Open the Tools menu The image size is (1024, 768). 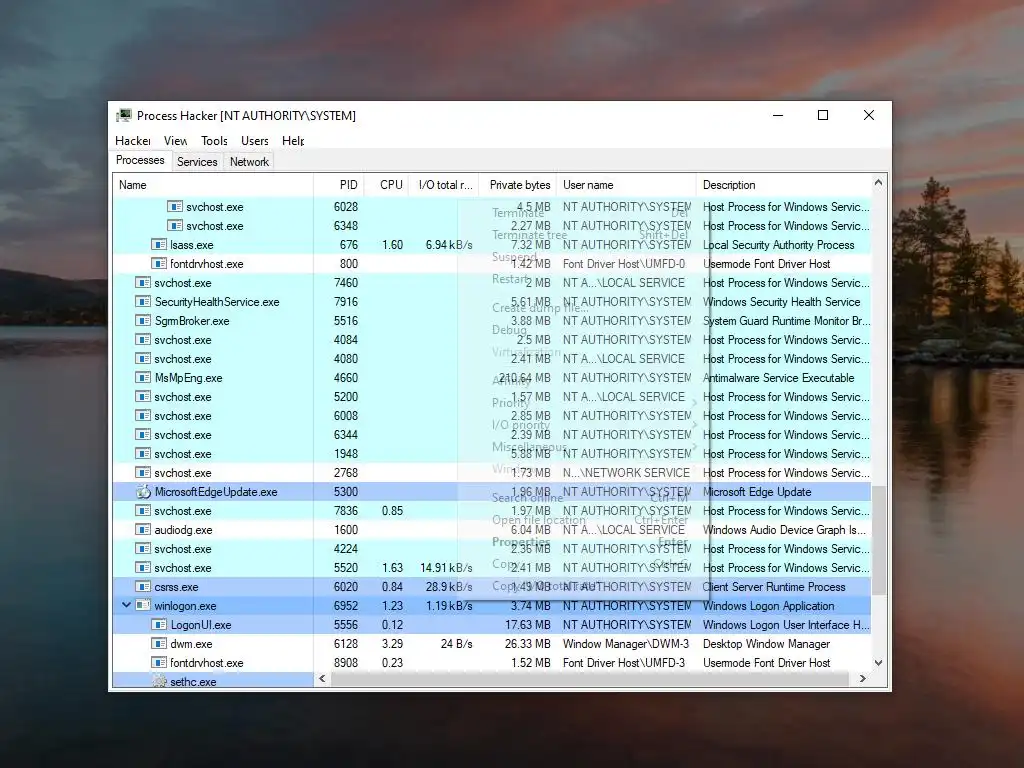[x=214, y=140]
